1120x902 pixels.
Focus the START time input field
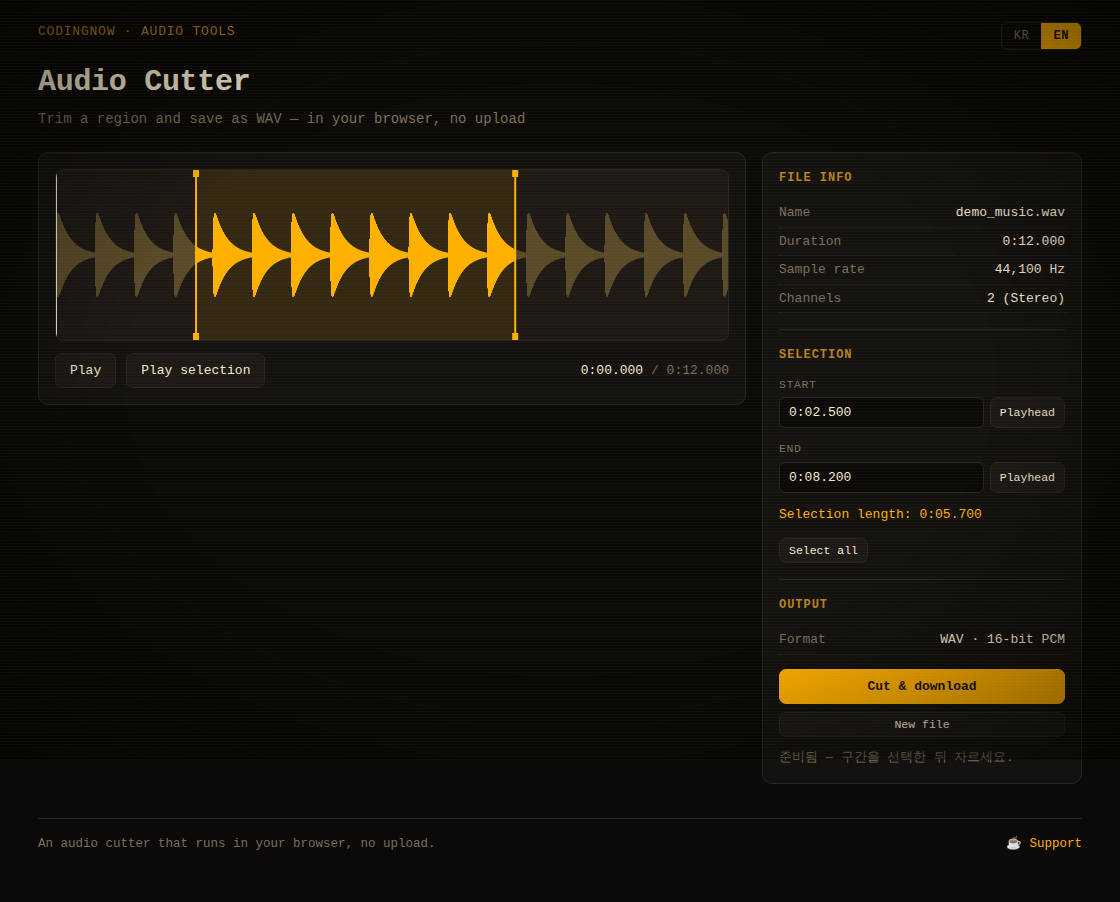pyautogui.click(x=881, y=412)
